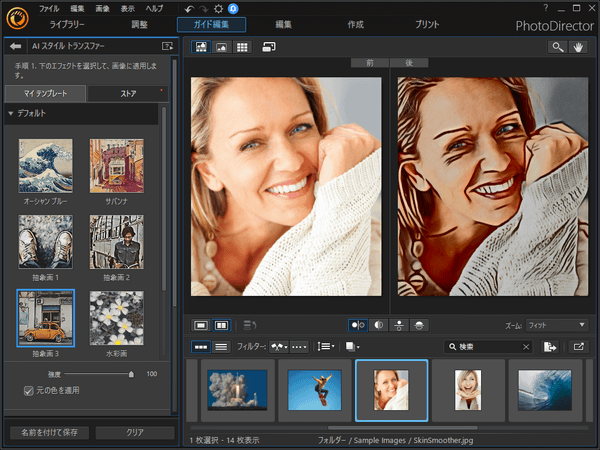Select the hand pan tool
The height and width of the screenshot is (450, 600).
[578, 47]
